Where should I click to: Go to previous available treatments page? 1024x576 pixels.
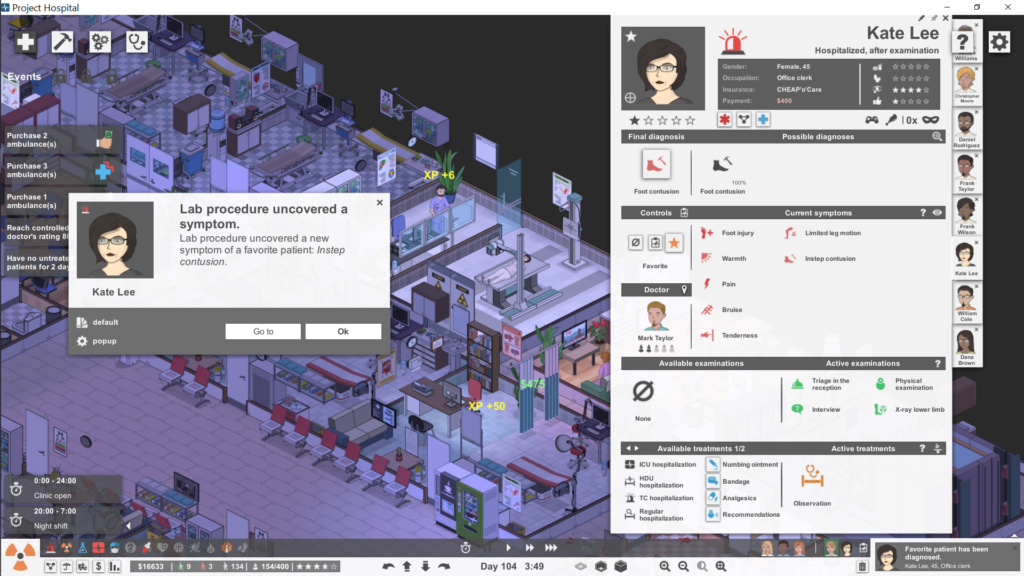[629, 449]
